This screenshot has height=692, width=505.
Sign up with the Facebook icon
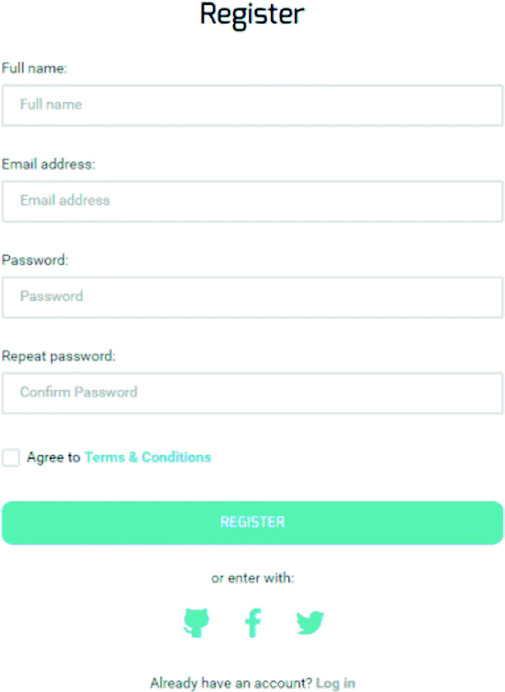click(253, 623)
